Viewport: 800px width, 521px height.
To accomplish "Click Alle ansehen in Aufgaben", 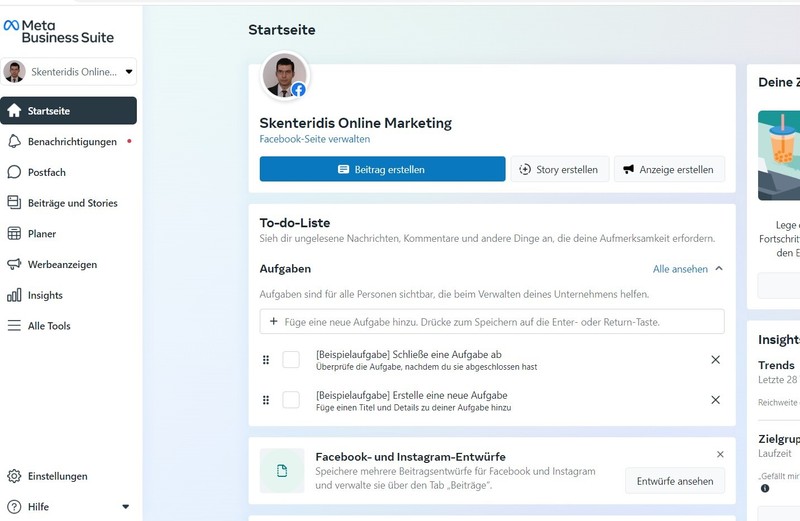I will coord(680,269).
